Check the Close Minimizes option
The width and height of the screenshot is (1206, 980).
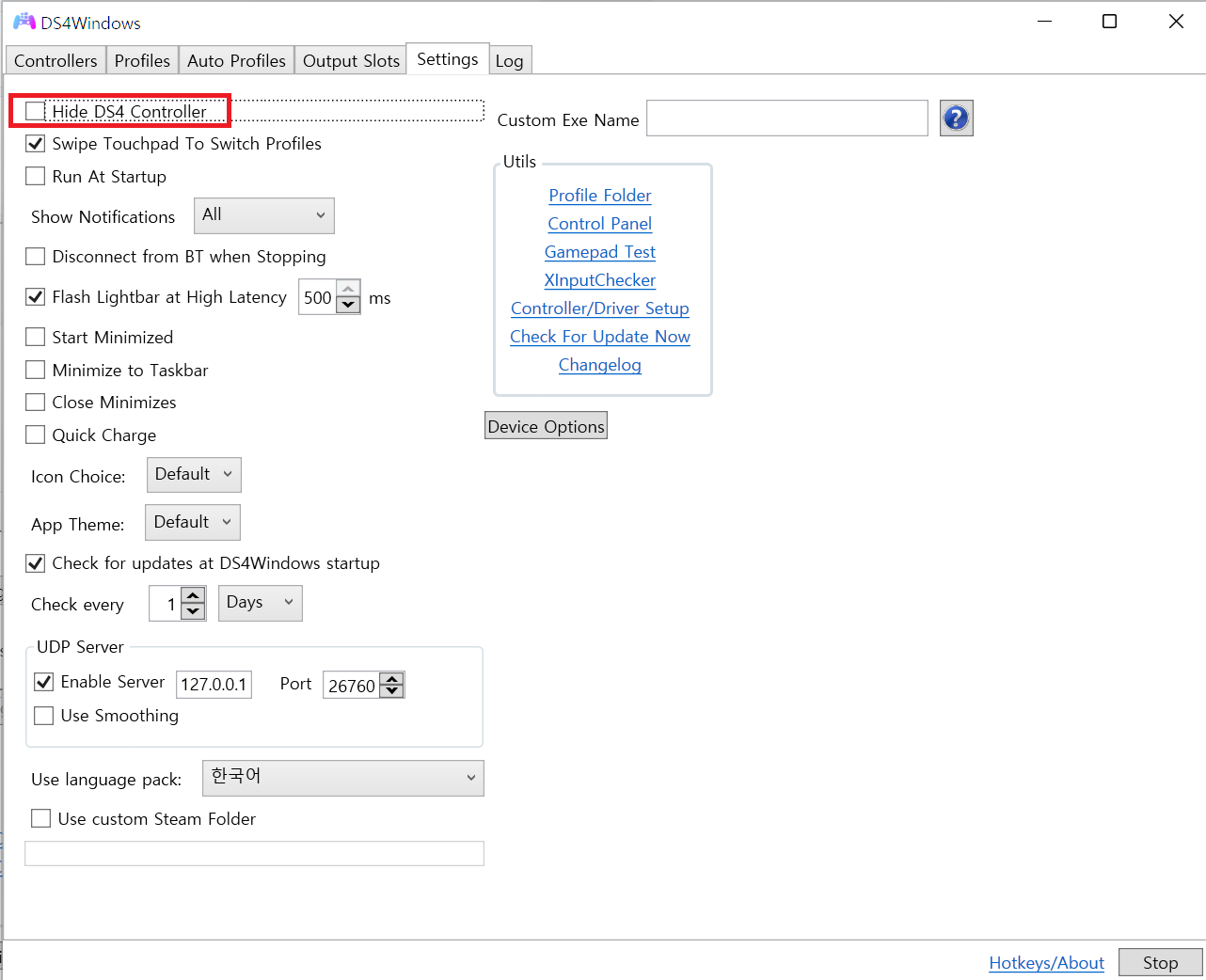coord(35,403)
